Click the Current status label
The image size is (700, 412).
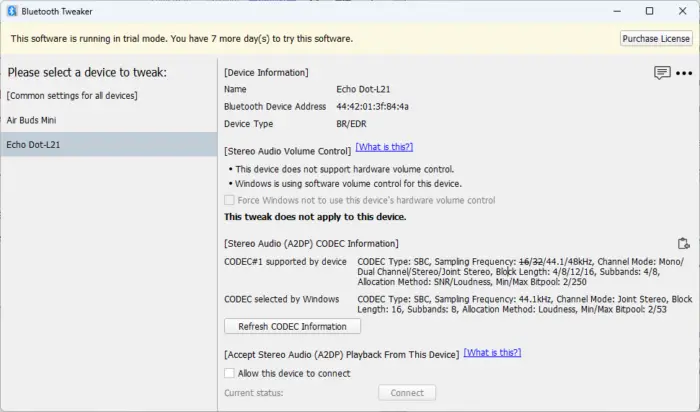point(254,393)
